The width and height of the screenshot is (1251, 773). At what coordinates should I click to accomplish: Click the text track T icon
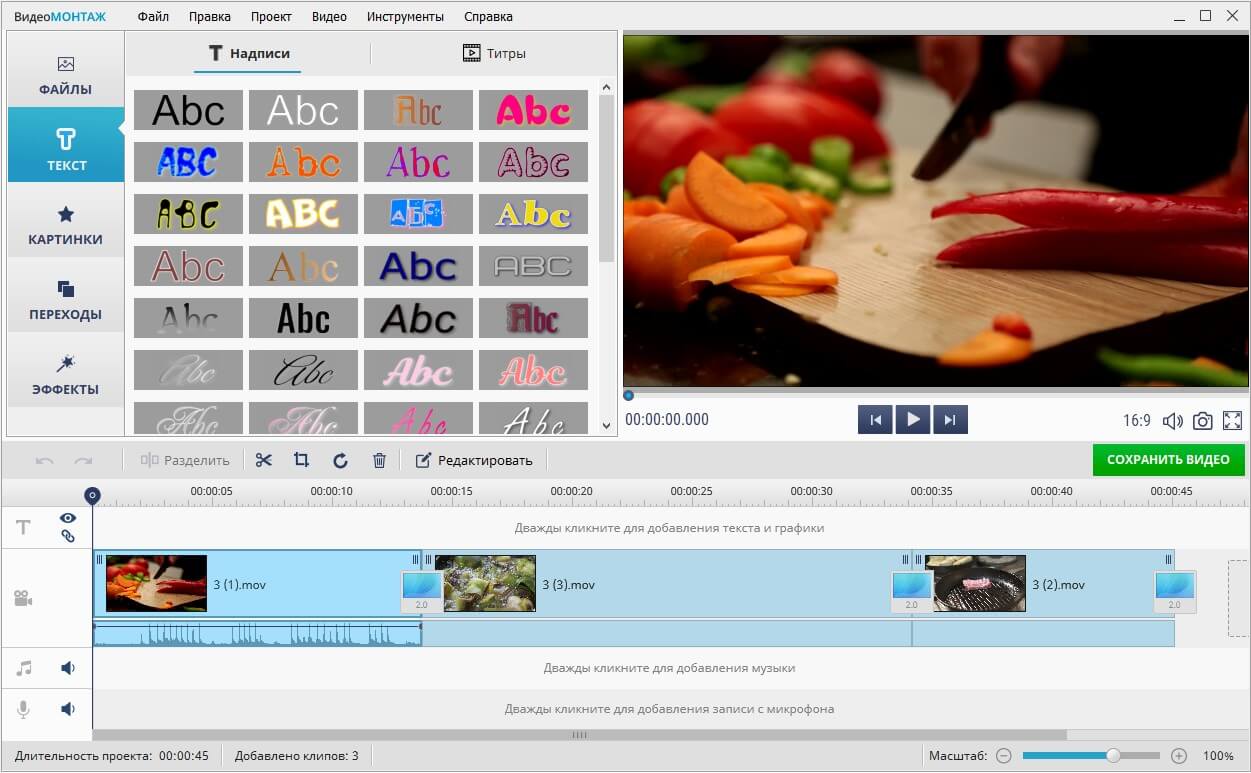(x=23, y=527)
